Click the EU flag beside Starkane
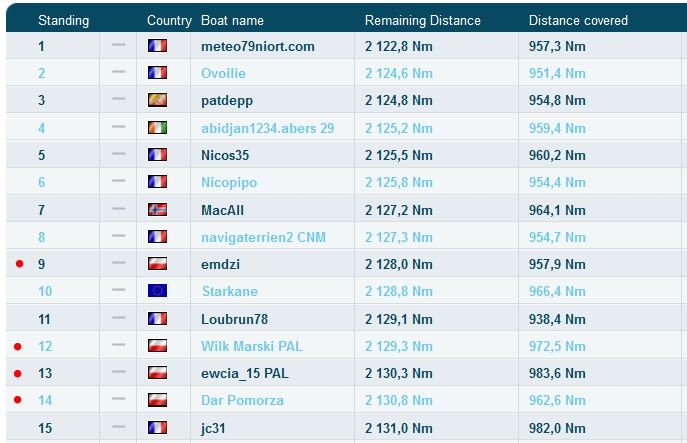The height and width of the screenshot is (443, 687). 157,291
